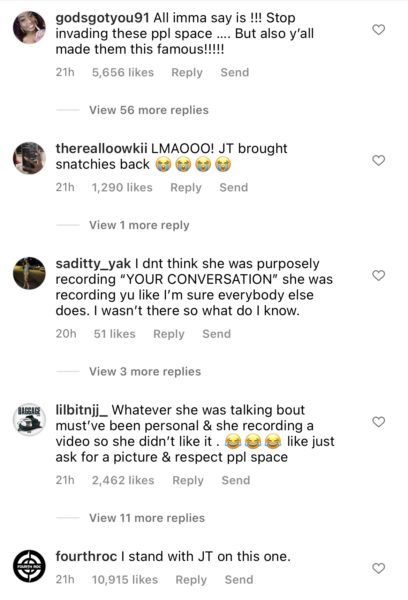Open fourthroc's target logo avatar
Screen dimensions: 408x600
click(x=29, y=566)
